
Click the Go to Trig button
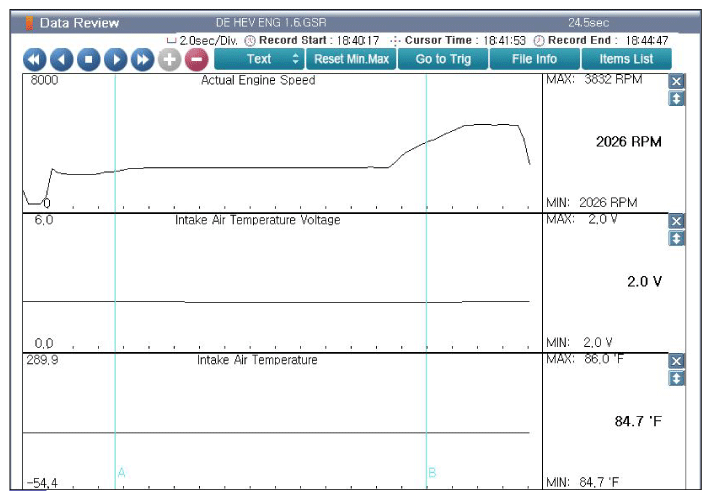pyautogui.click(x=443, y=59)
